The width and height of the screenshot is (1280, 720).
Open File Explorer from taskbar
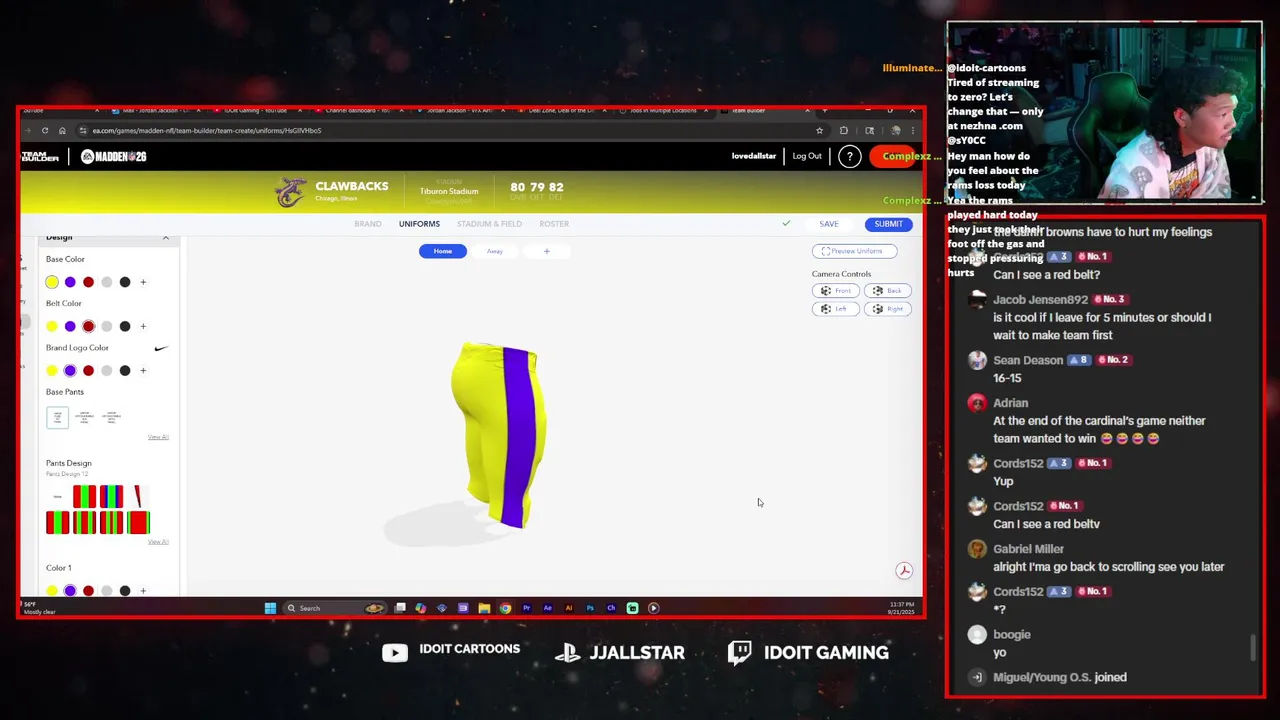(x=484, y=608)
